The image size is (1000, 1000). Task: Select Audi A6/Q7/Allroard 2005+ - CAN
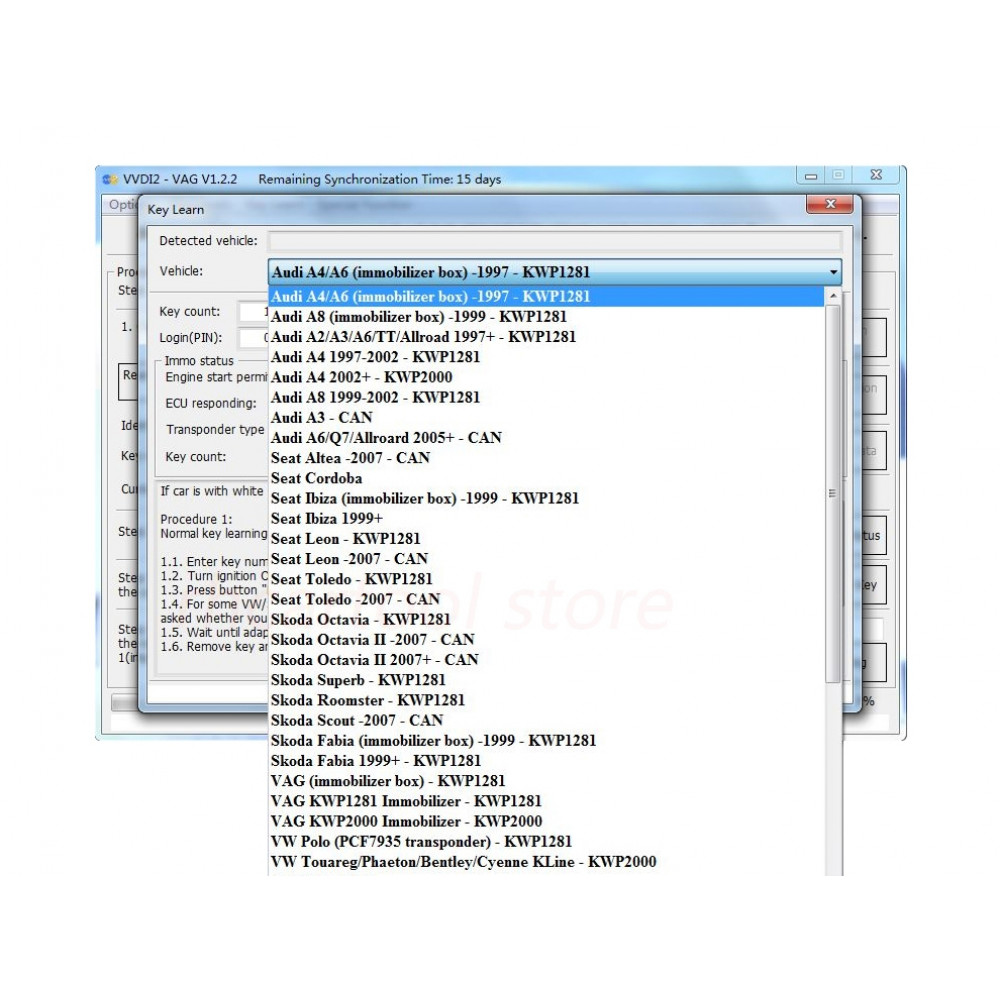click(386, 438)
